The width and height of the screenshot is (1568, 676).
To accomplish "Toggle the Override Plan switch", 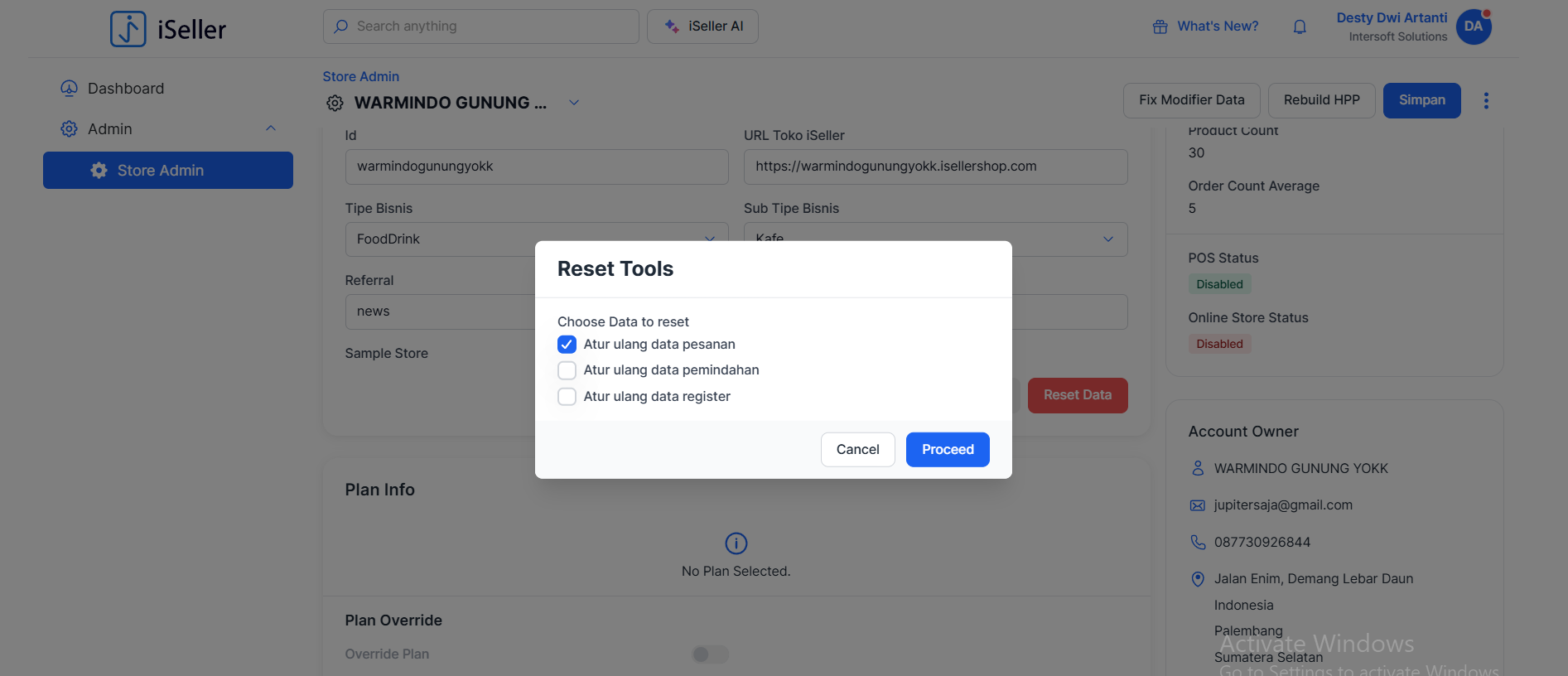I will [710, 654].
